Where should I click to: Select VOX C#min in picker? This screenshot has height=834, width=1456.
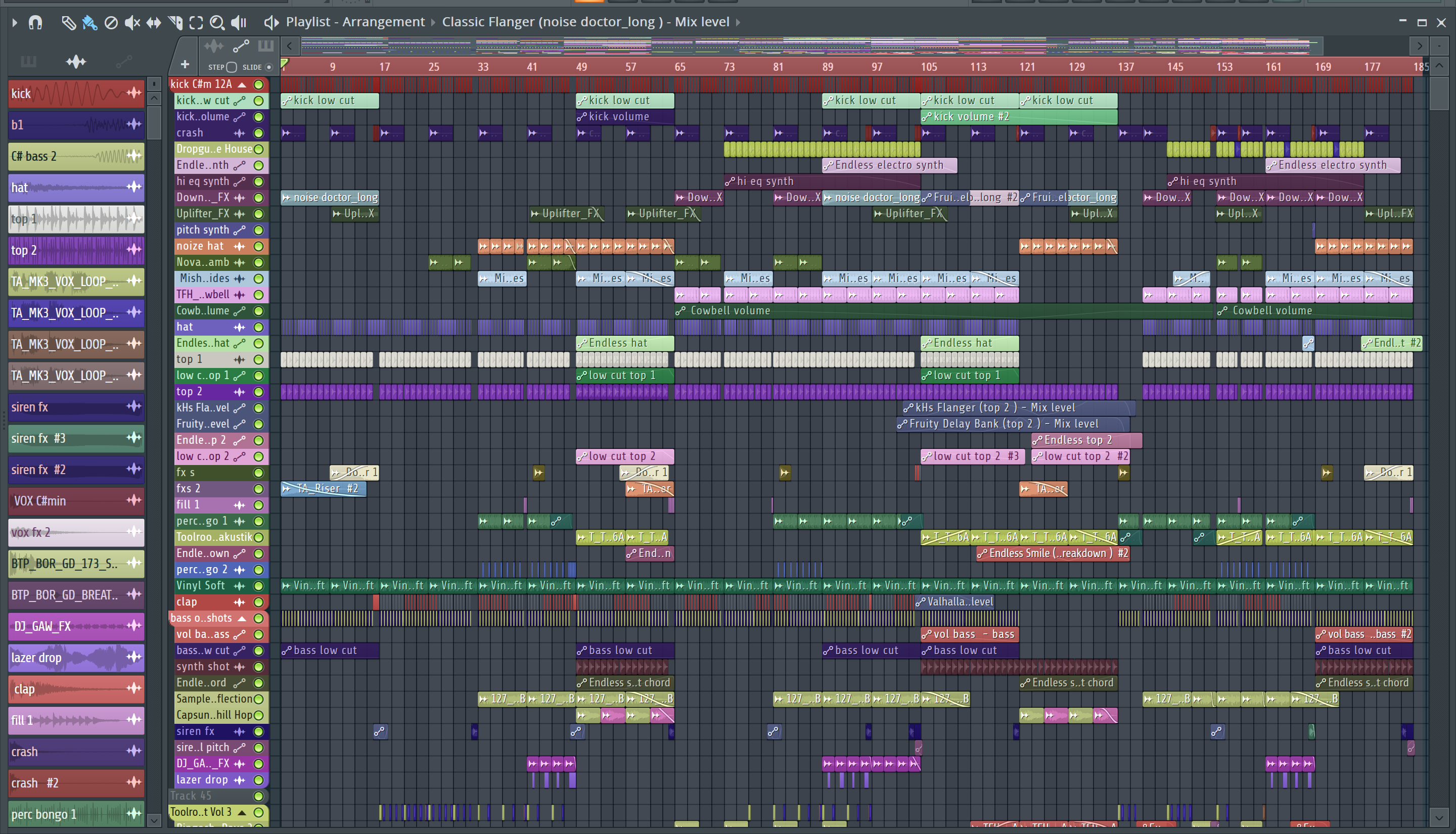(76, 500)
